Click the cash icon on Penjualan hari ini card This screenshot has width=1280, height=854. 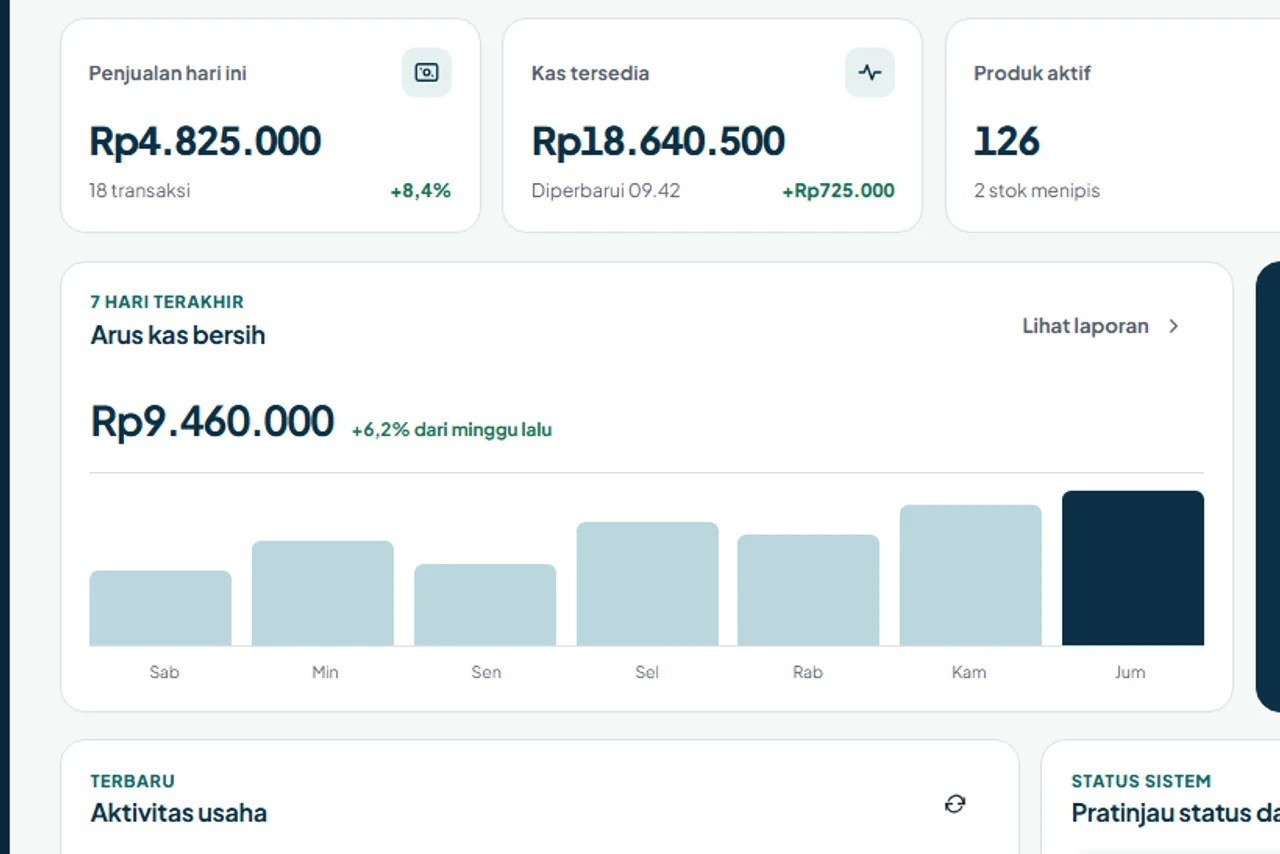point(427,73)
